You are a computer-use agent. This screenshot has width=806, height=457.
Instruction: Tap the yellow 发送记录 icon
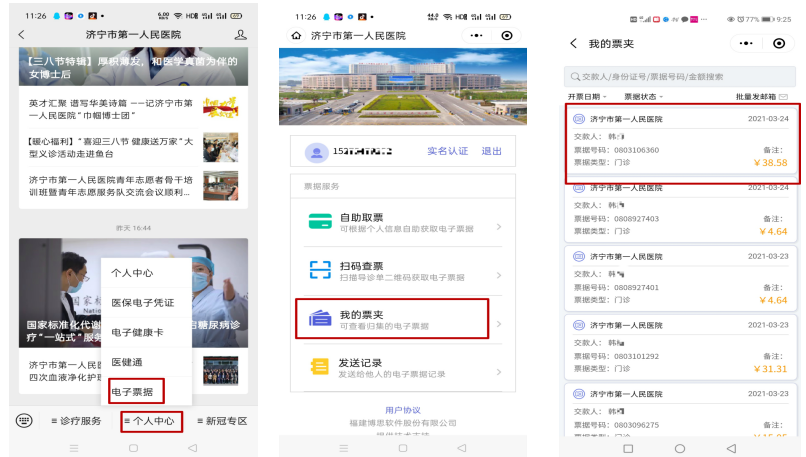tap(320, 367)
